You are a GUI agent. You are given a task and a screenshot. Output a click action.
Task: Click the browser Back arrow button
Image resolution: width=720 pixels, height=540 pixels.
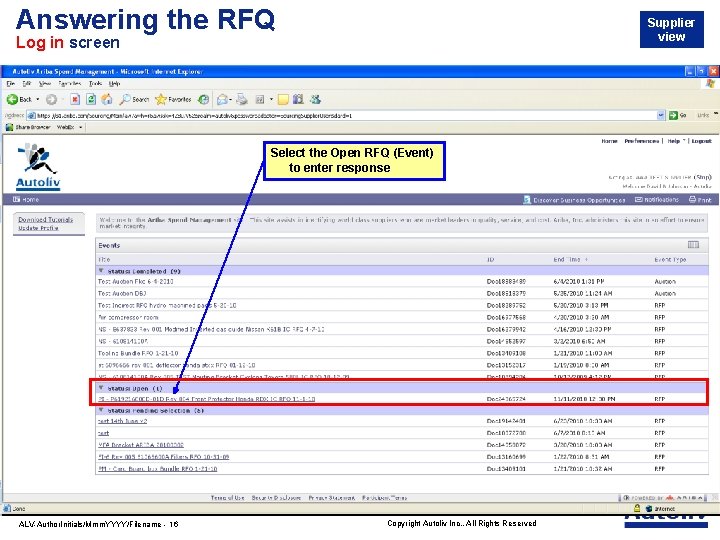coord(12,99)
